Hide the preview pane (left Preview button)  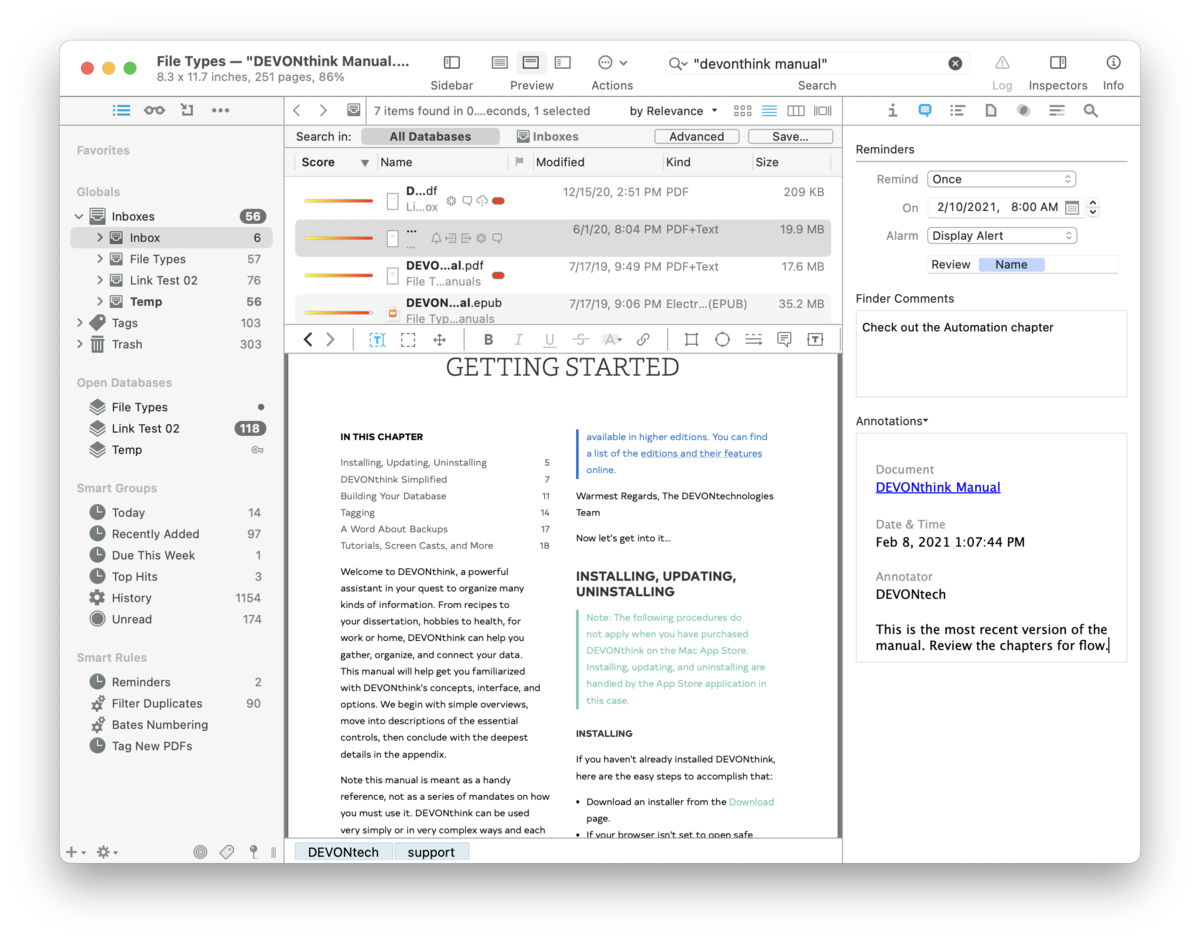point(500,63)
